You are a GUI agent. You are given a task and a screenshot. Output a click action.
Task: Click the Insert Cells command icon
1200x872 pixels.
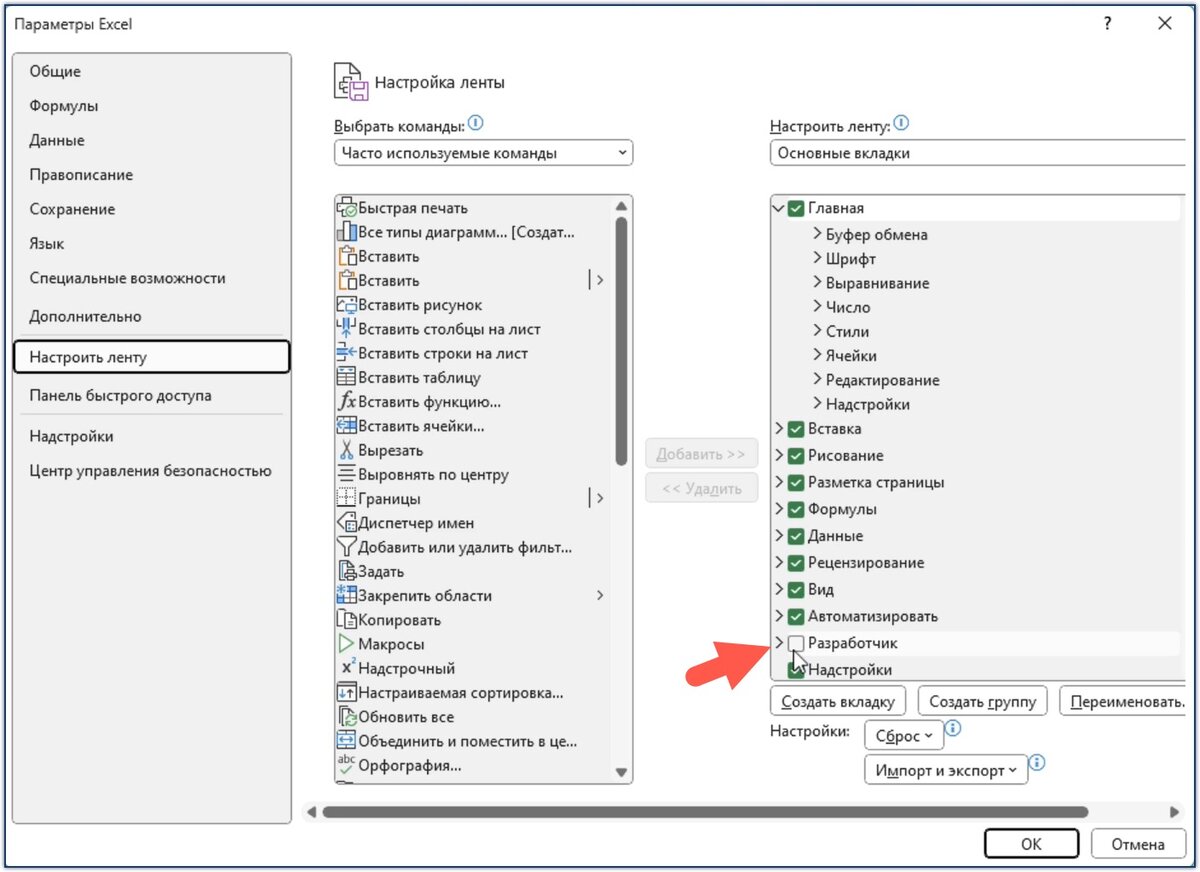(x=347, y=426)
